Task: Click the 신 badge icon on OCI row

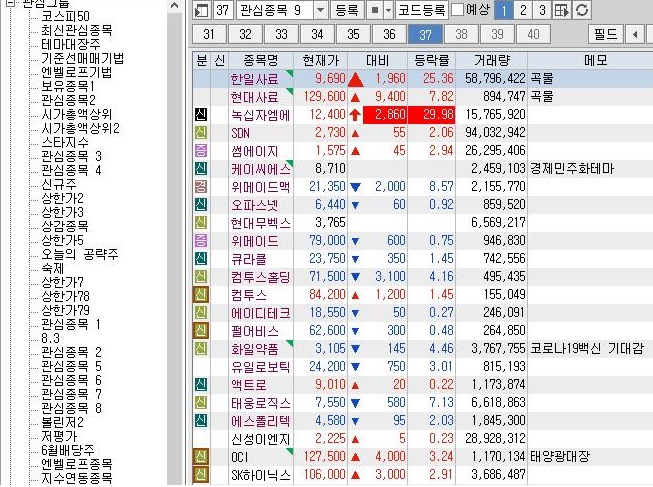Action: (x=201, y=457)
